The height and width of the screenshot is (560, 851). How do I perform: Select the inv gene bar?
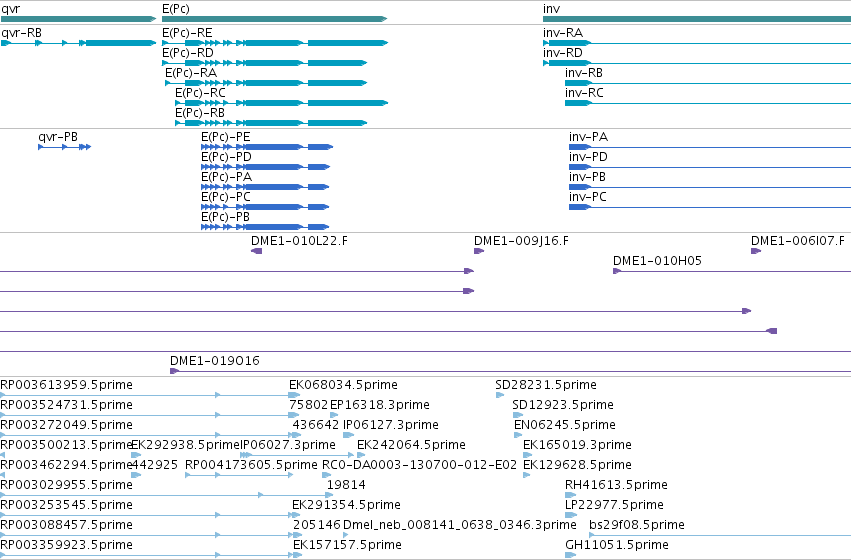[697, 19]
